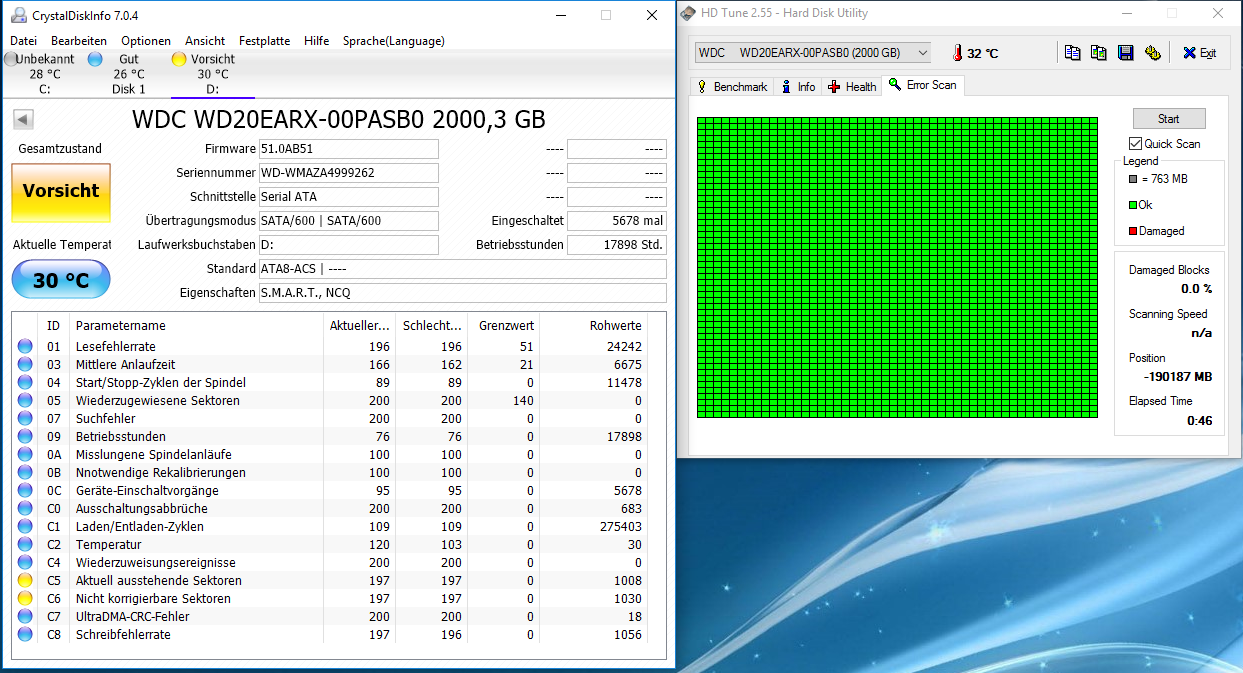Screen dimensions: 1243x673
Task: Click the yellow Vorsicht health status button
Action: point(61,193)
